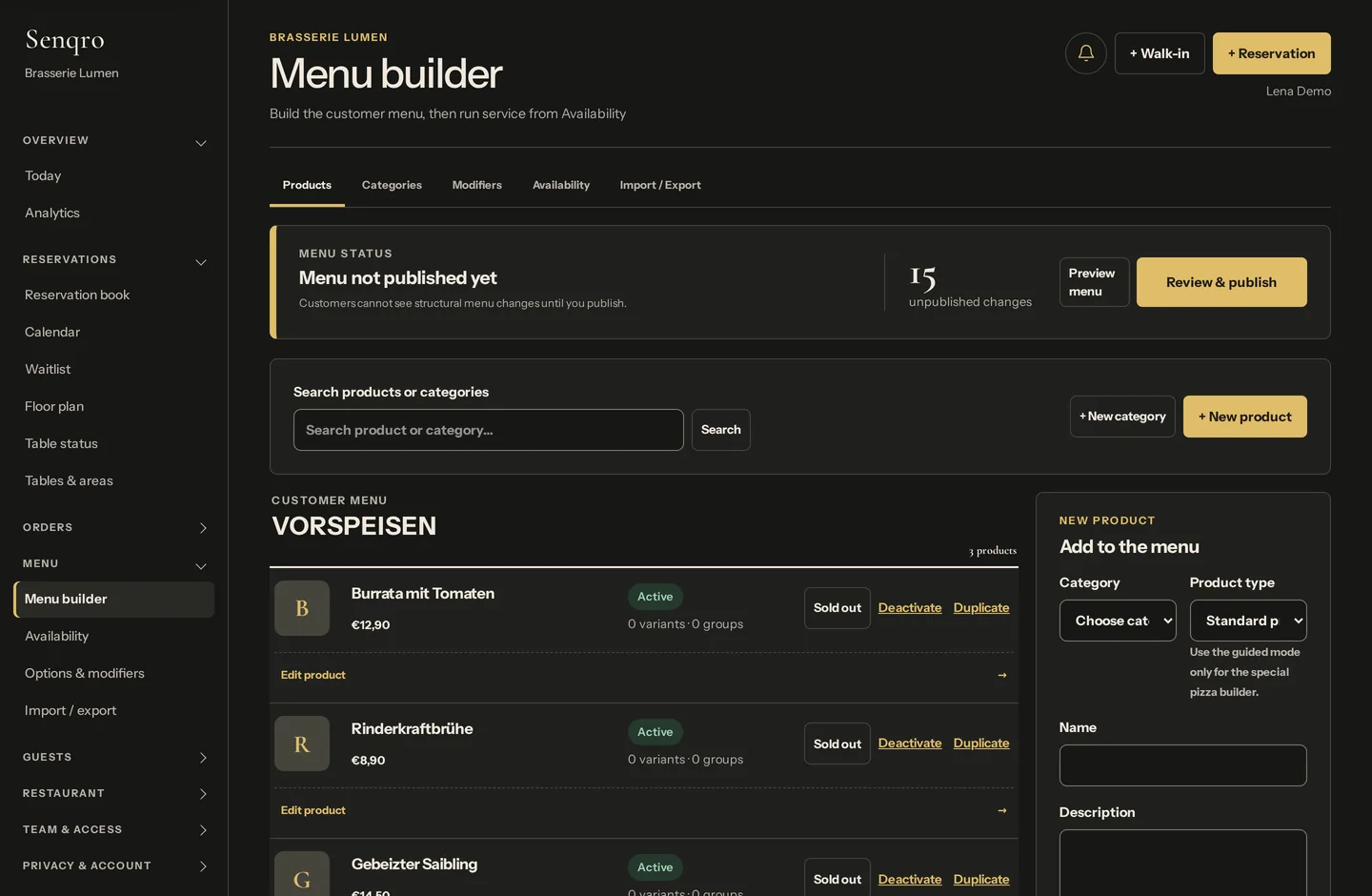Click the B thumbnail for Burrata mit Tomaten
This screenshot has width=1372, height=896.
coord(302,608)
